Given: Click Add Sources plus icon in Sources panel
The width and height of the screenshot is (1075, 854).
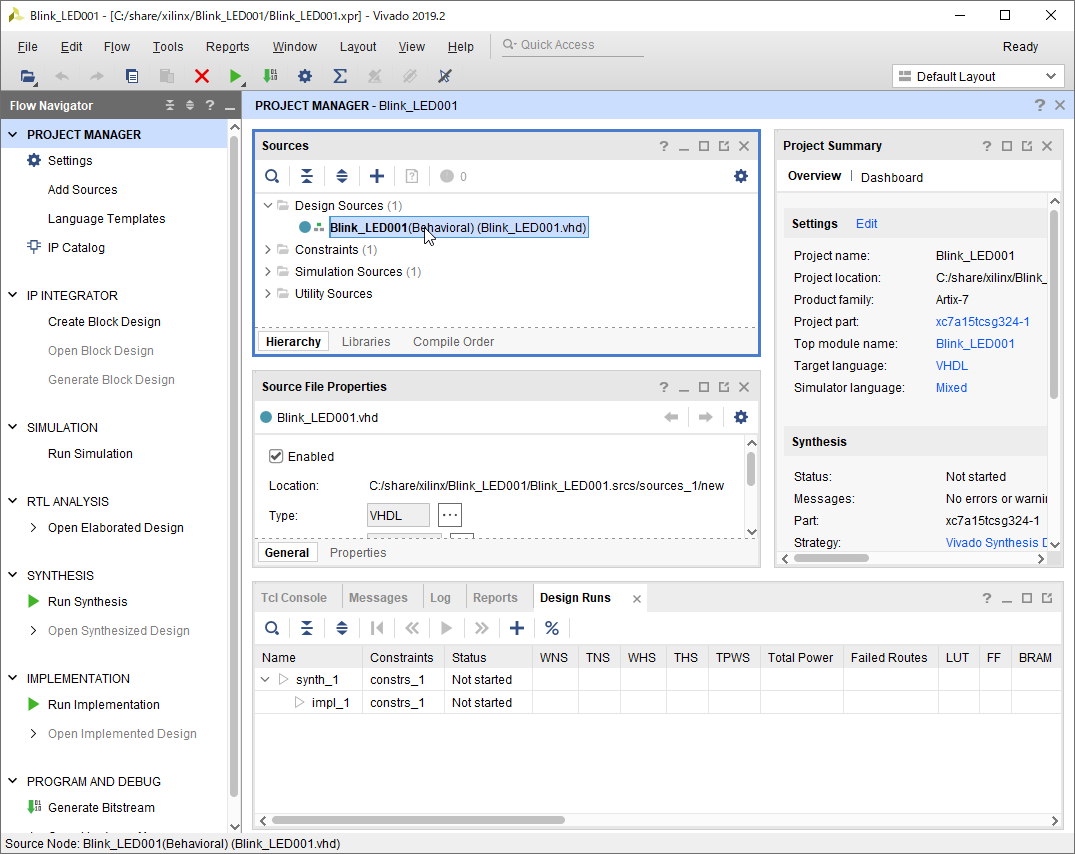Looking at the screenshot, I should [377, 176].
